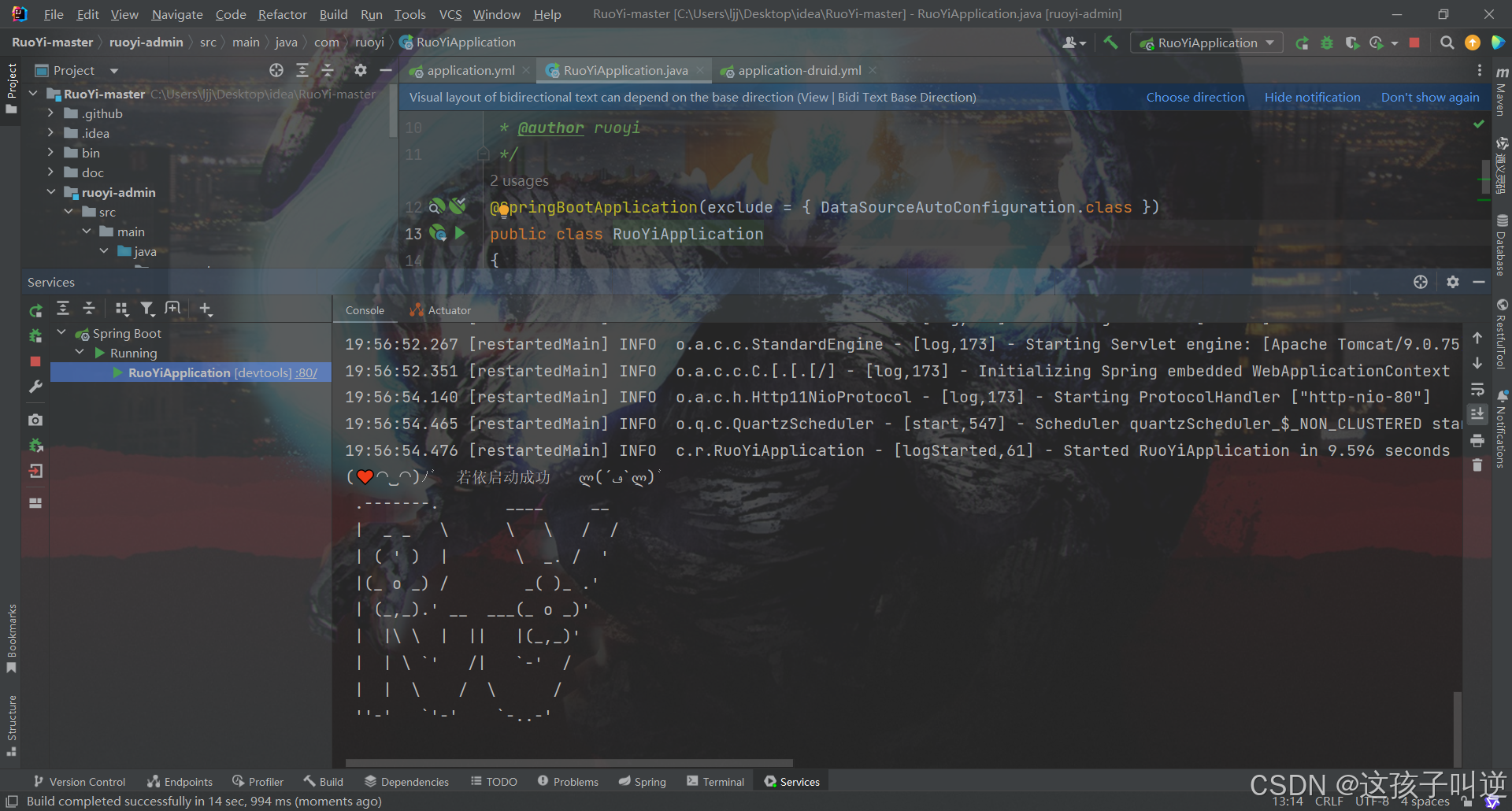This screenshot has height=811, width=1512.
Task: Switch to the application.yml editor tab
Action: pyautogui.click(x=470, y=70)
